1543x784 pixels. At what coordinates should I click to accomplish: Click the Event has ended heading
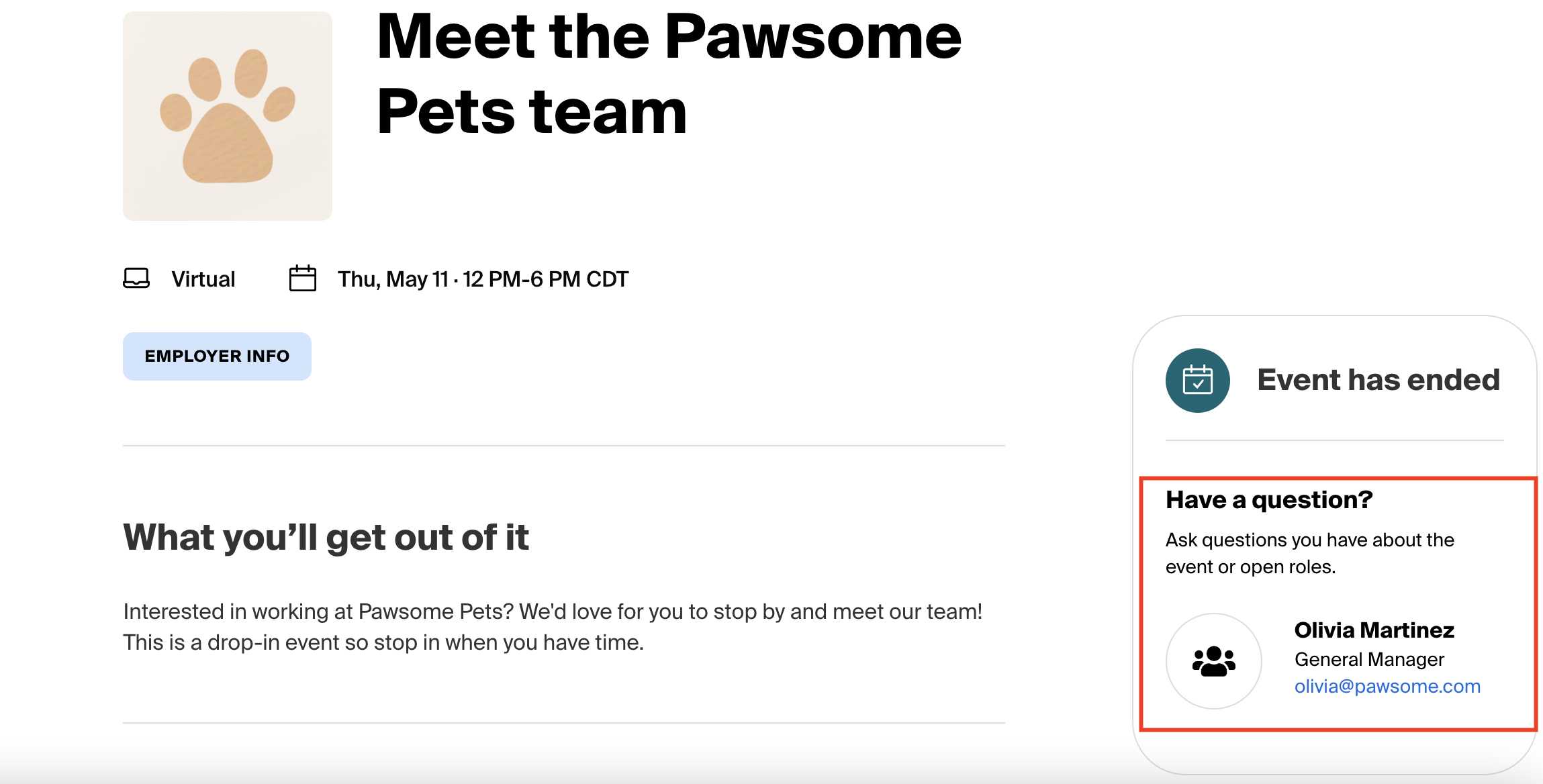point(1378,380)
